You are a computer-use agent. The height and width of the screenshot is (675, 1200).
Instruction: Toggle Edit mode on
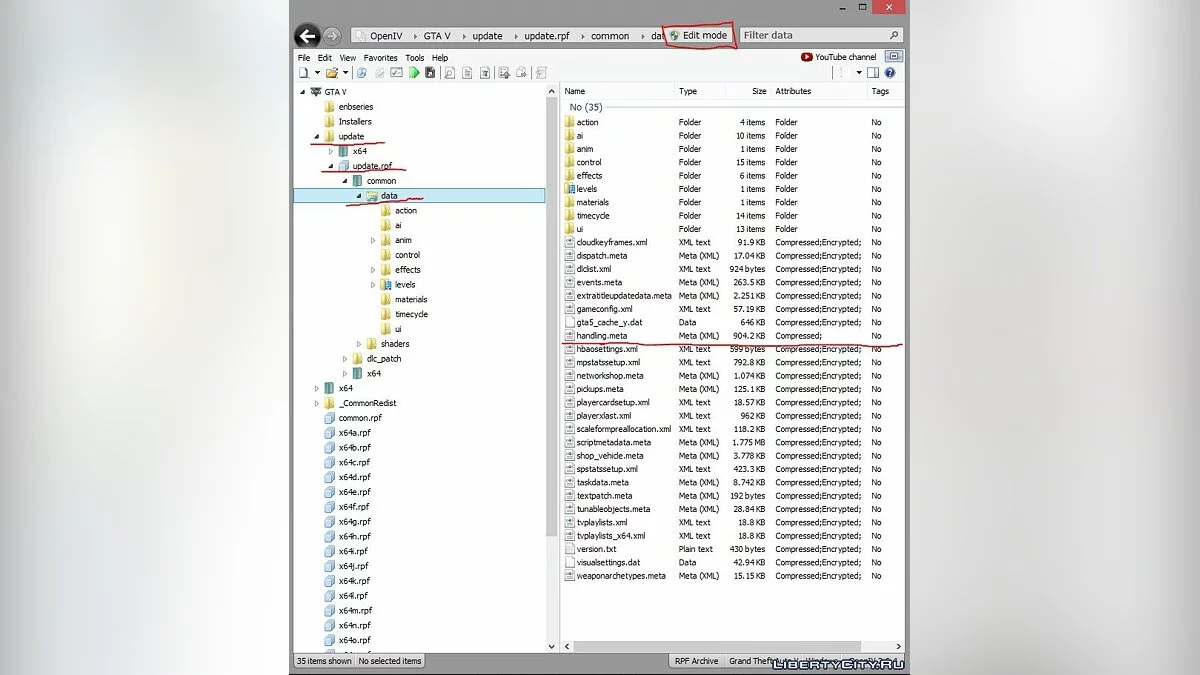(x=699, y=35)
